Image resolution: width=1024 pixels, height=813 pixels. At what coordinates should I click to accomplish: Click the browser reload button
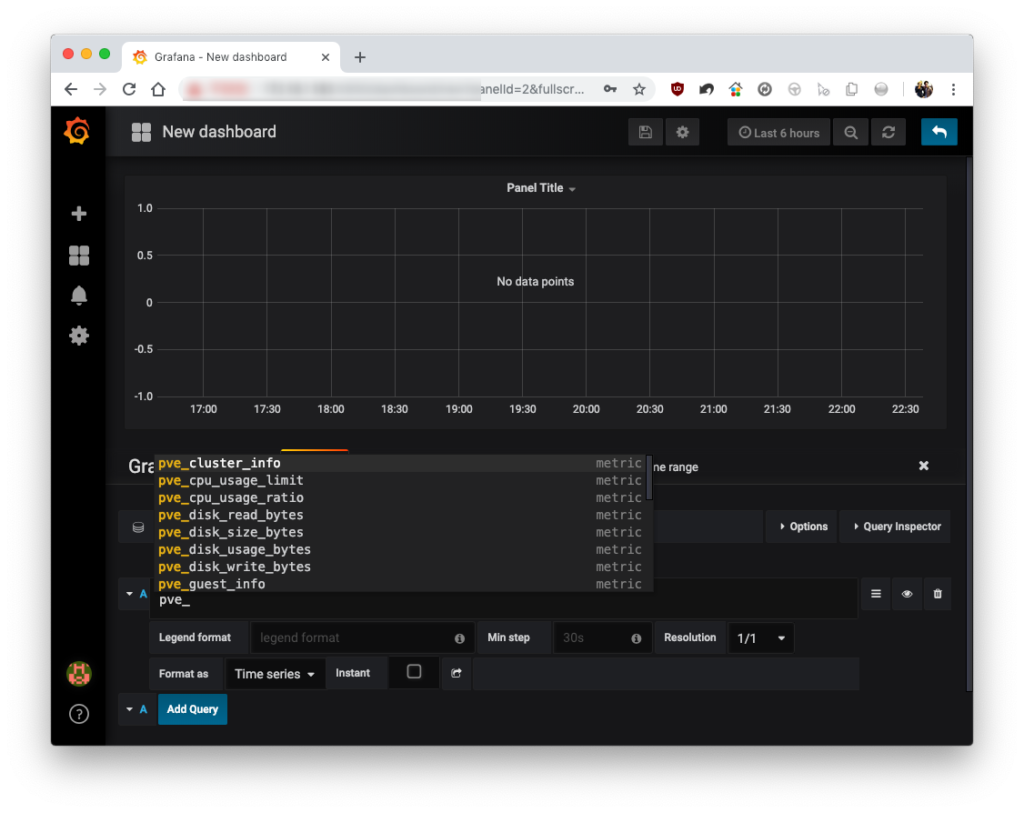(x=129, y=89)
